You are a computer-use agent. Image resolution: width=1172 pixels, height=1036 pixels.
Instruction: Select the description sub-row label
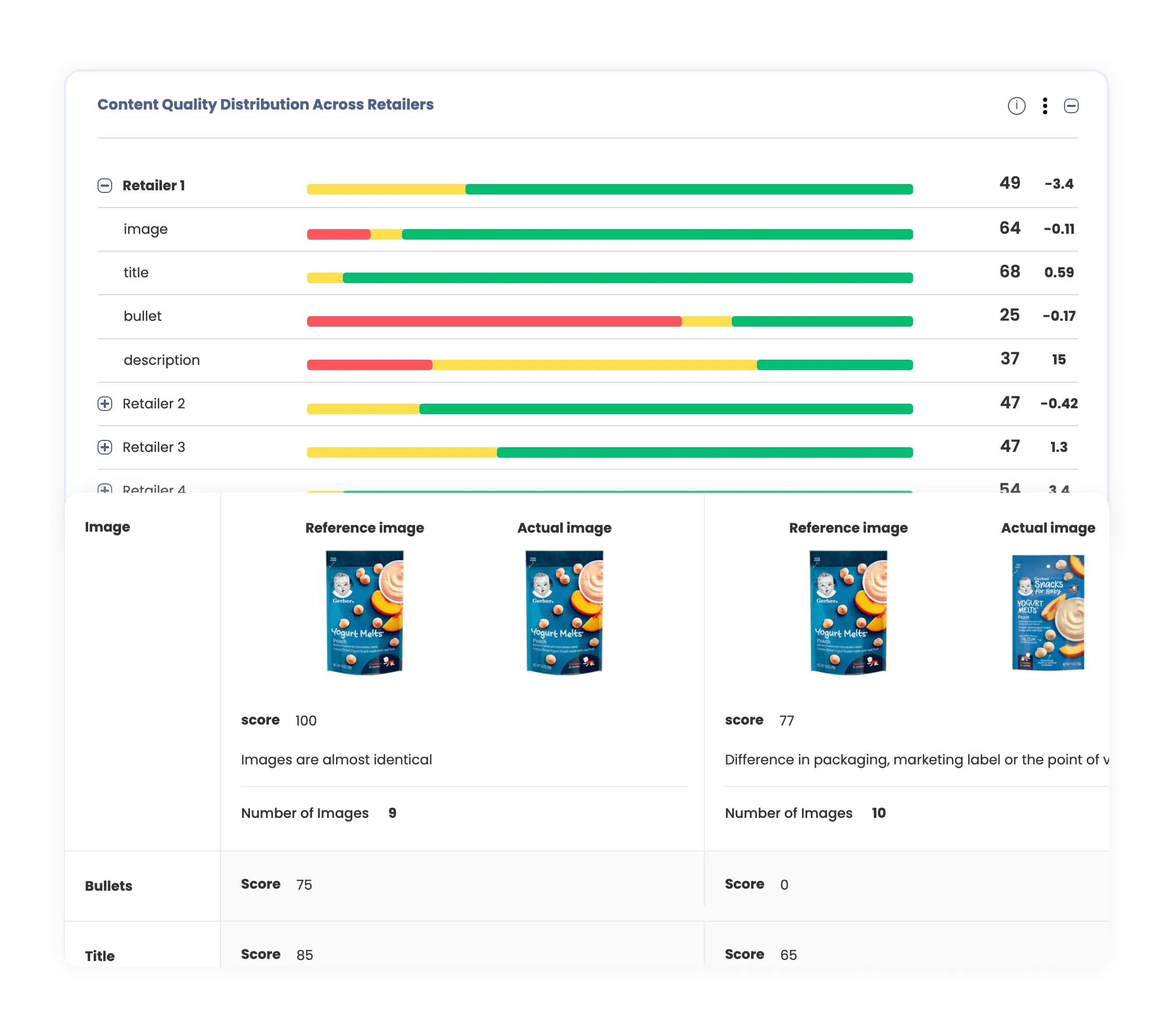click(x=161, y=360)
